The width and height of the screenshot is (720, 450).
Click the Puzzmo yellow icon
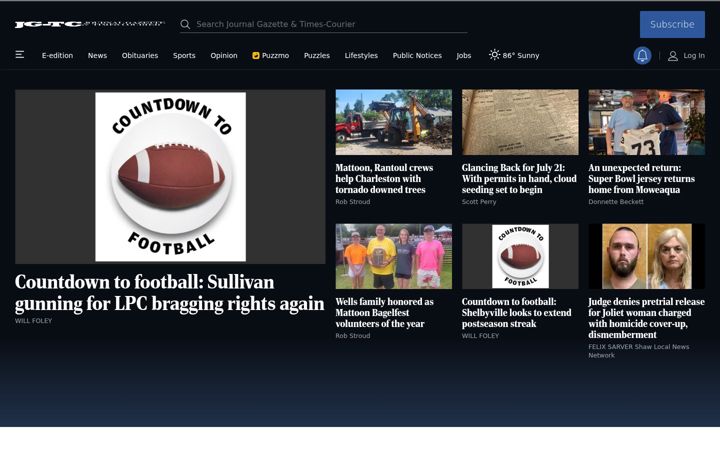(x=256, y=56)
